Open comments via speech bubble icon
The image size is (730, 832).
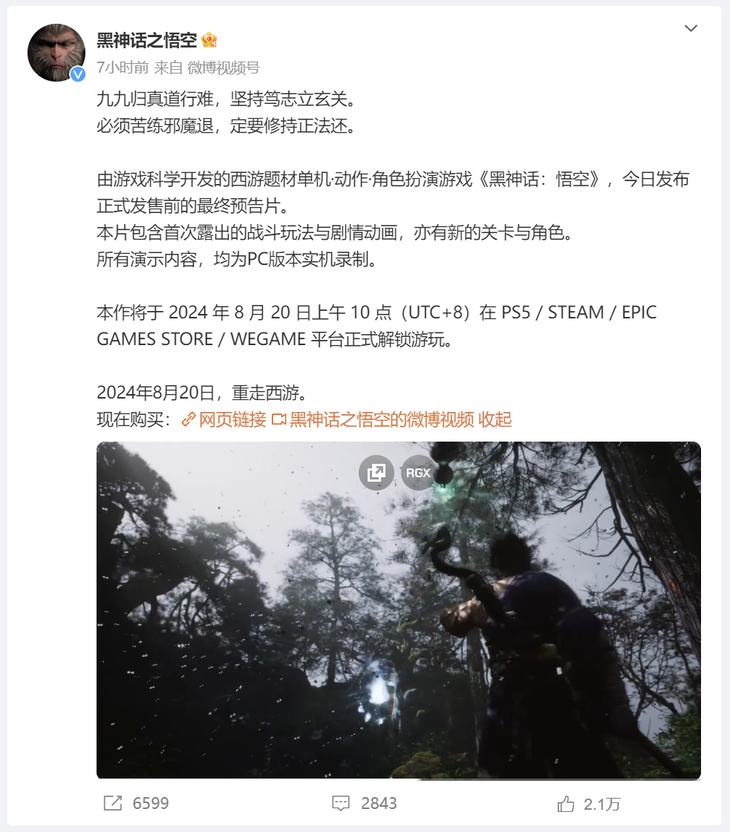tap(341, 803)
